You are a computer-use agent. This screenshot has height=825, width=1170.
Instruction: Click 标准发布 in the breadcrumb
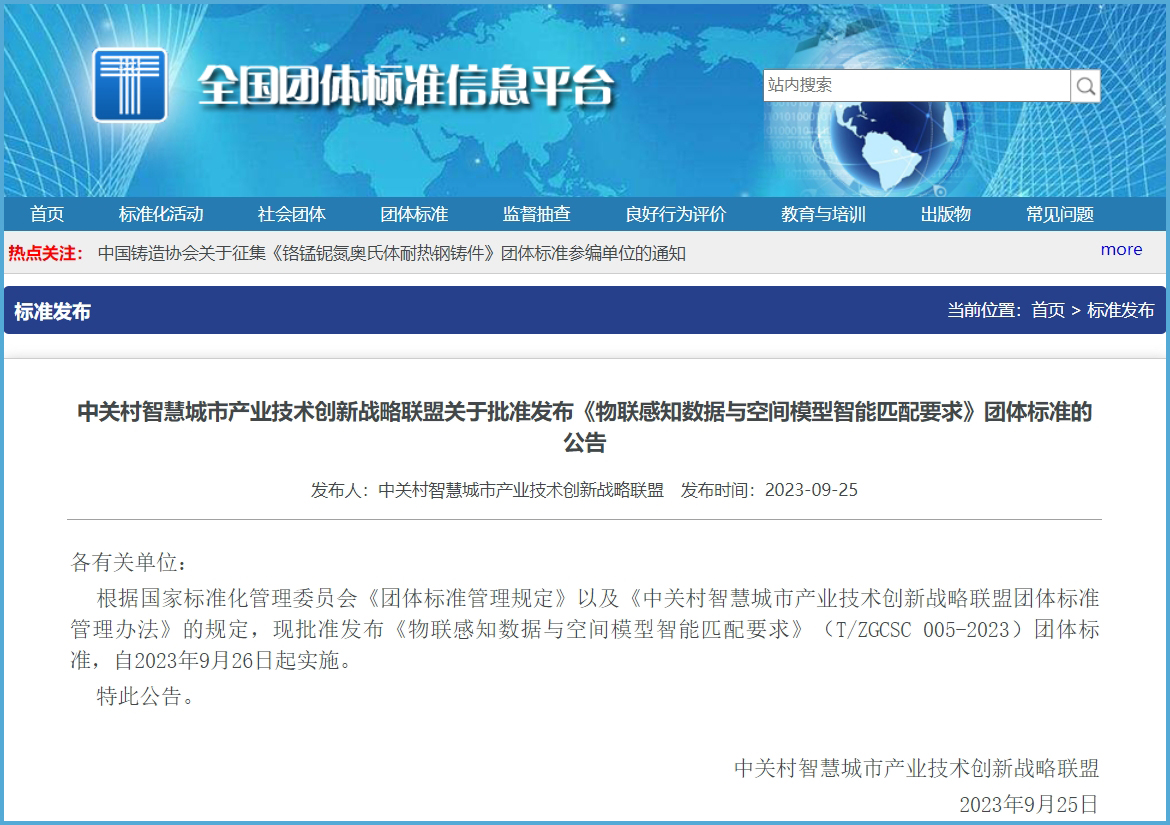tap(1120, 310)
